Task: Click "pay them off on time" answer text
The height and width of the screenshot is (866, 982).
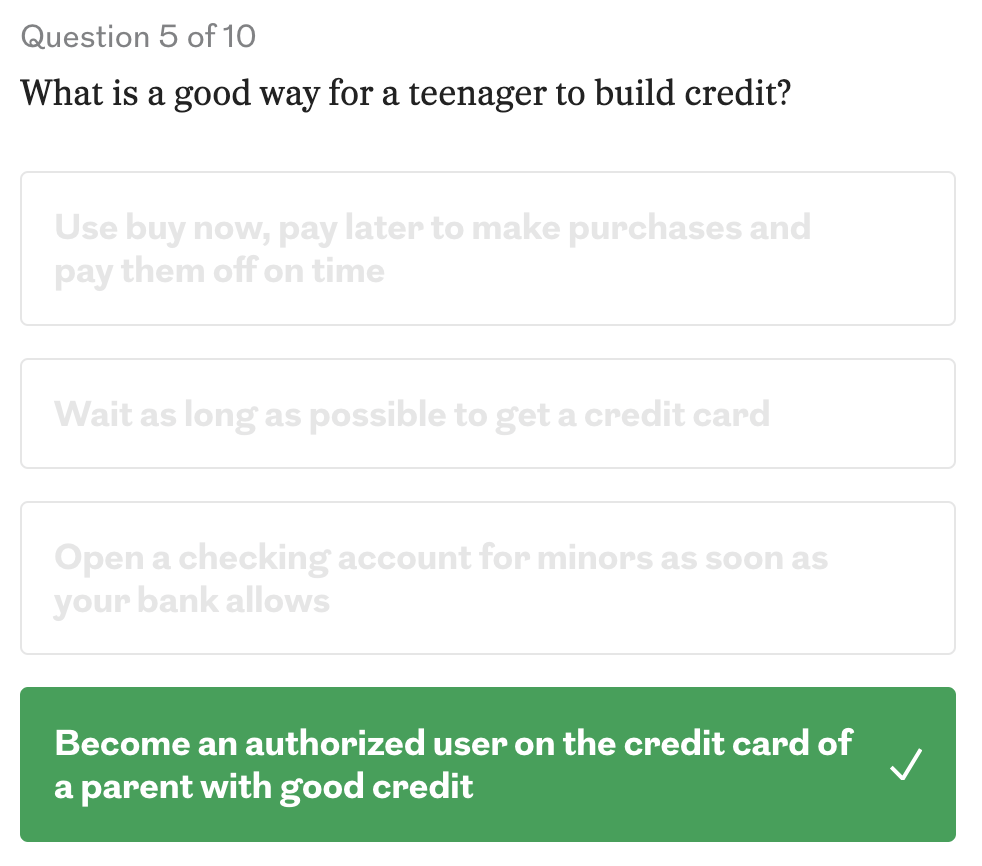Action: pos(219,271)
